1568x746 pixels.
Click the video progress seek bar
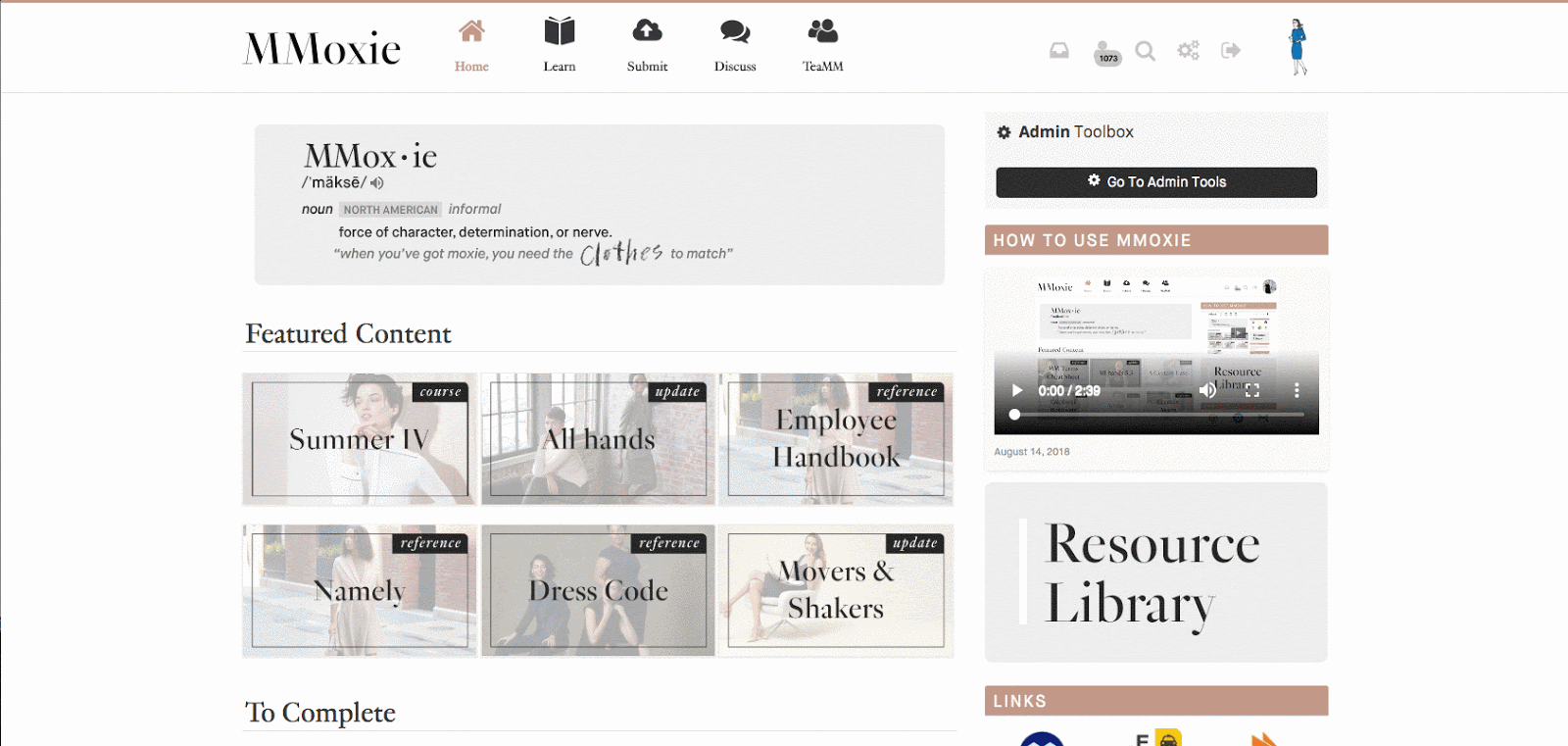tap(1156, 415)
